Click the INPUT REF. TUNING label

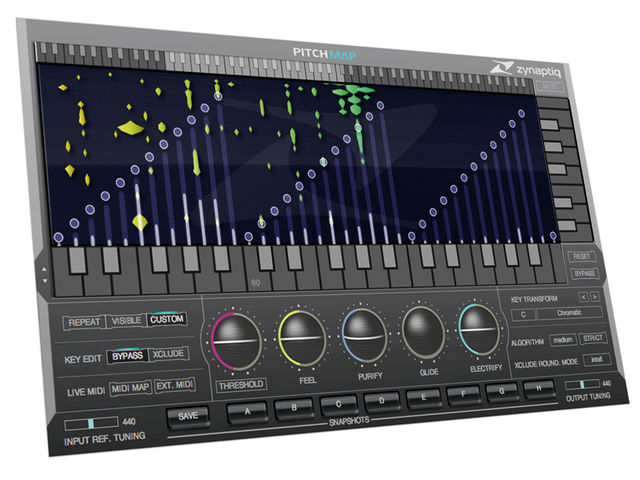(105, 439)
